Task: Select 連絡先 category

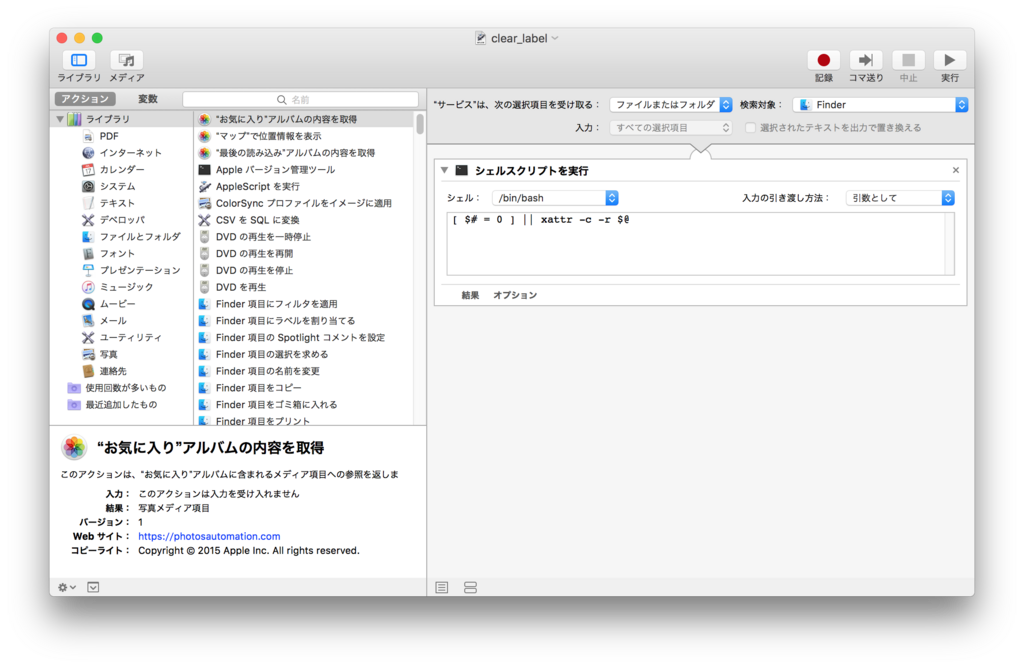Action: pyautogui.click(x=112, y=371)
